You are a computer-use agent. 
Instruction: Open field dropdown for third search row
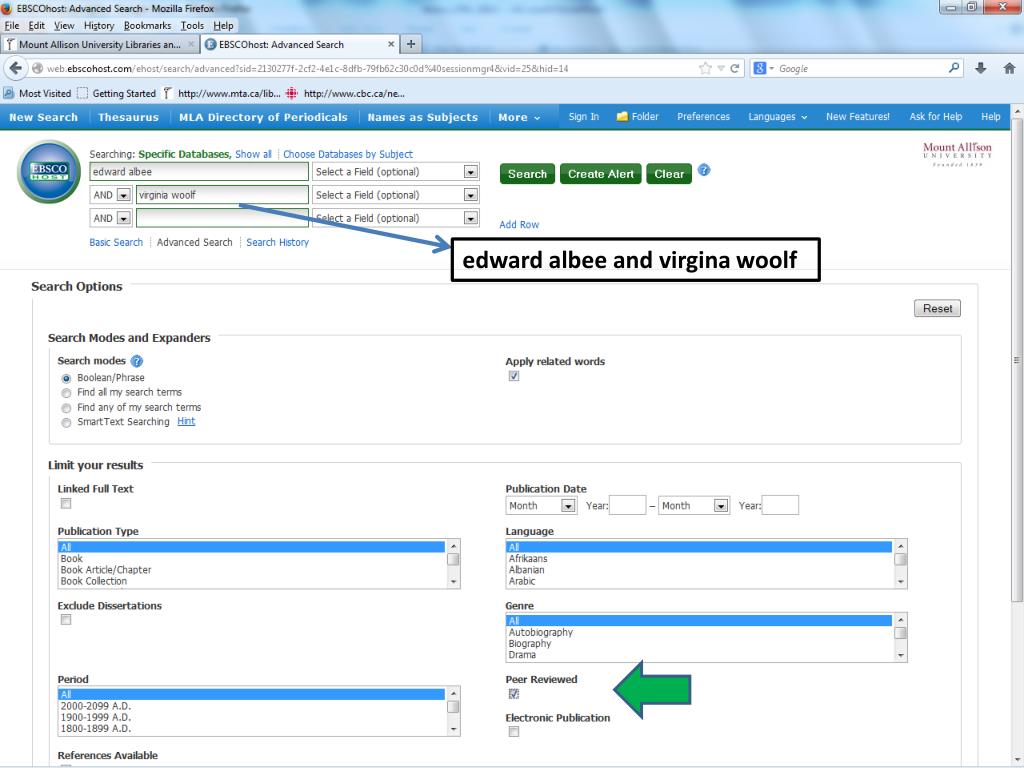(x=470, y=218)
